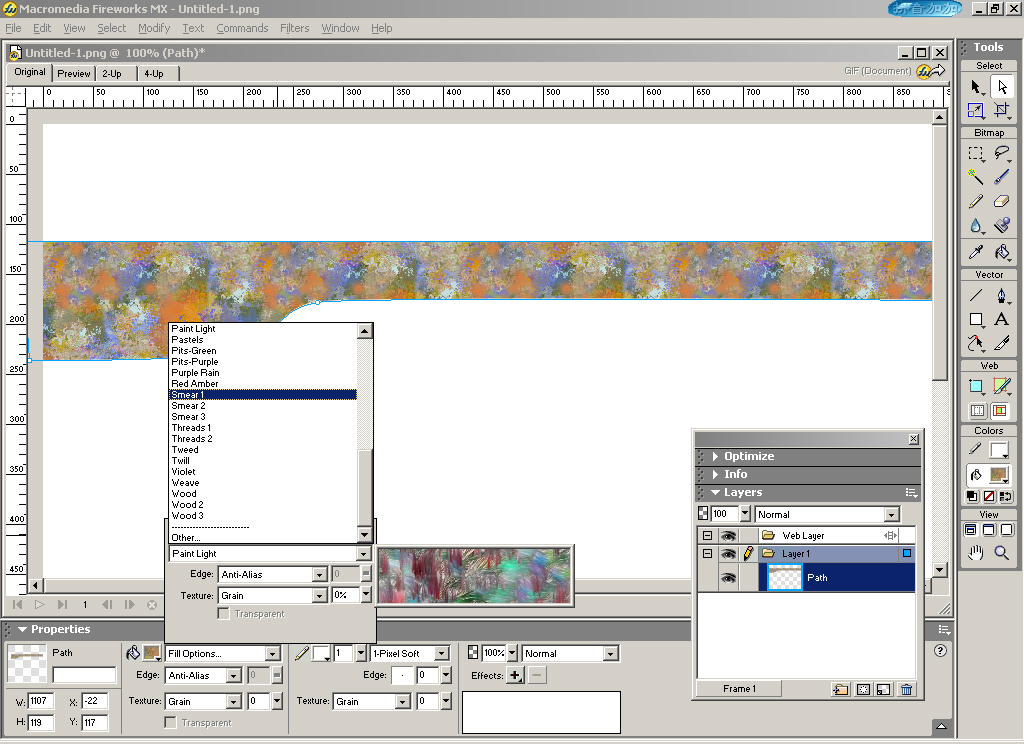Hide Layer 1 with its eye icon
This screenshot has width=1024, height=744.
(728, 554)
